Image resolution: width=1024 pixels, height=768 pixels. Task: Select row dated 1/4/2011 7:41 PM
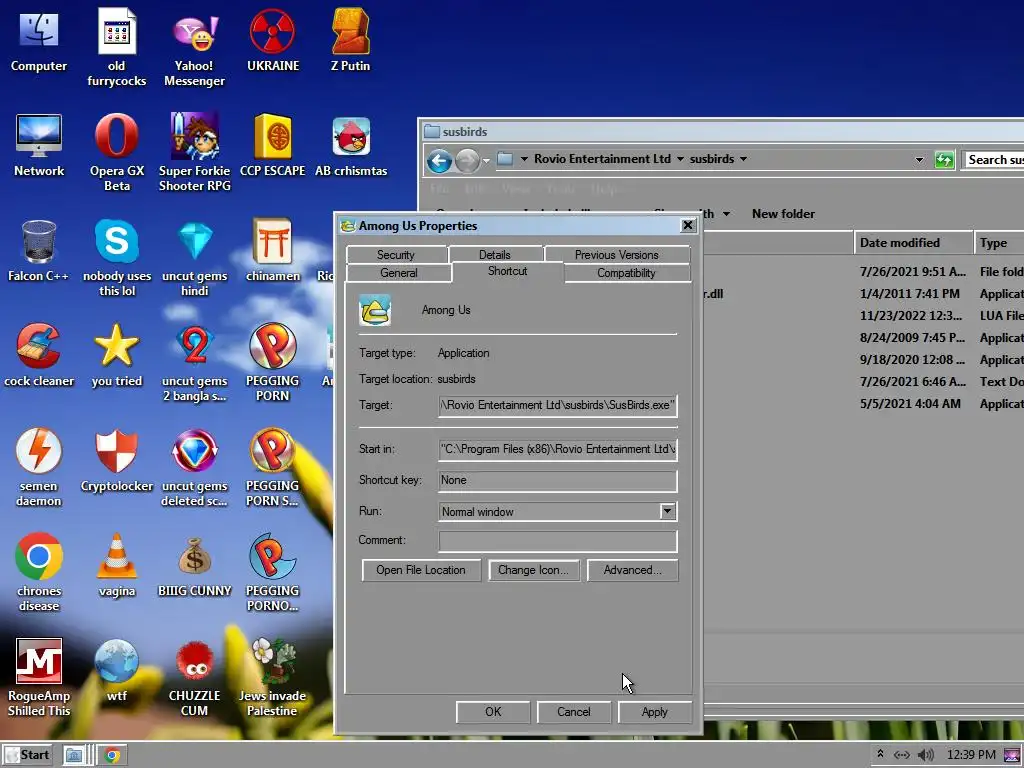point(863,294)
